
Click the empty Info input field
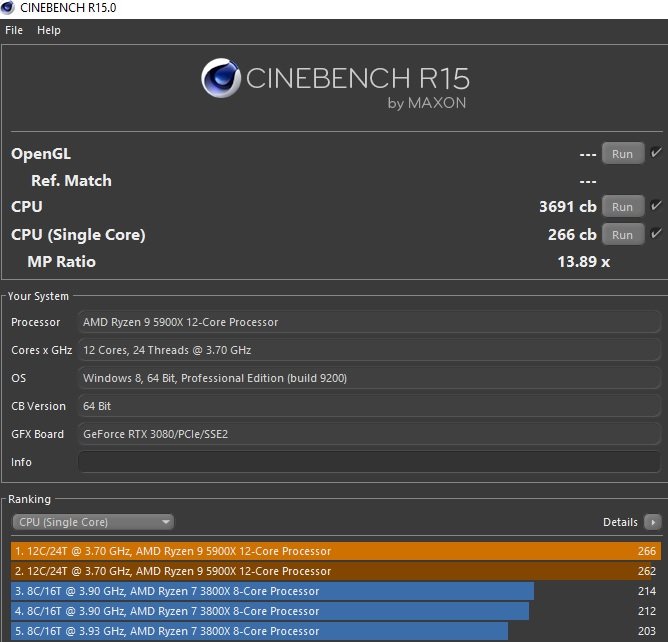pos(369,462)
